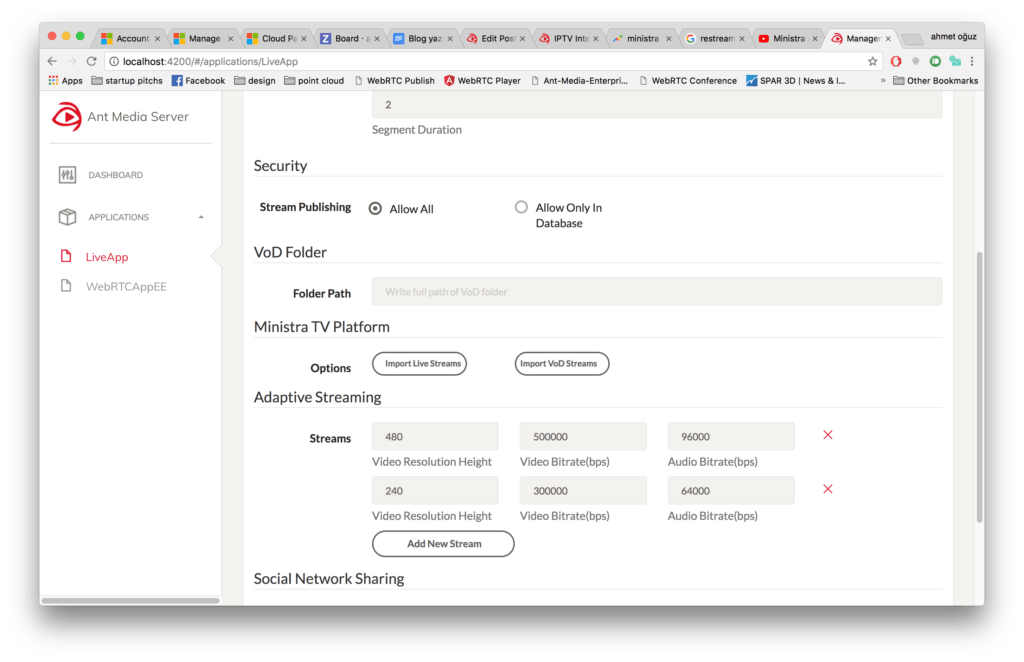Screen dimensions: 1024x662
Task: Bookmark this page with the star
Action: pyautogui.click(x=872, y=61)
